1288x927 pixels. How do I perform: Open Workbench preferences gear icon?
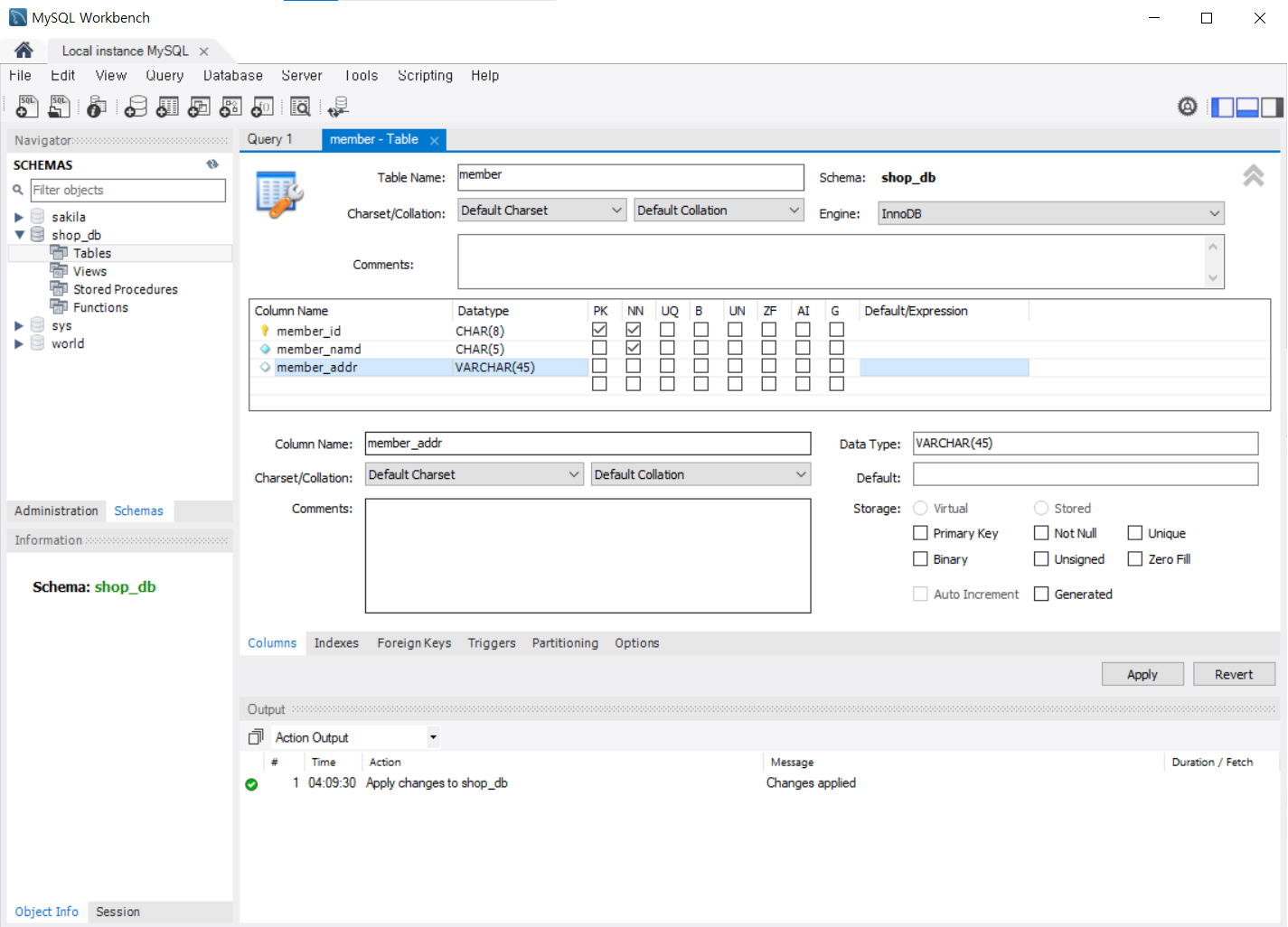(x=1188, y=107)
